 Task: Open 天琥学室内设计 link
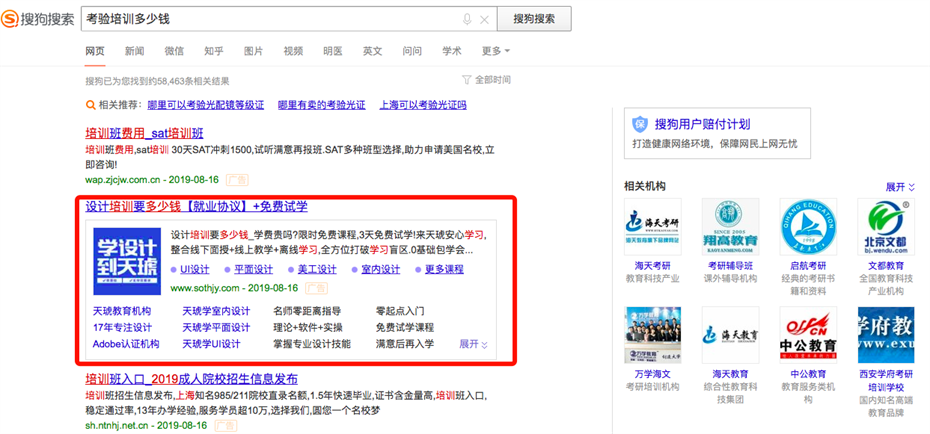tap(216, 311)
